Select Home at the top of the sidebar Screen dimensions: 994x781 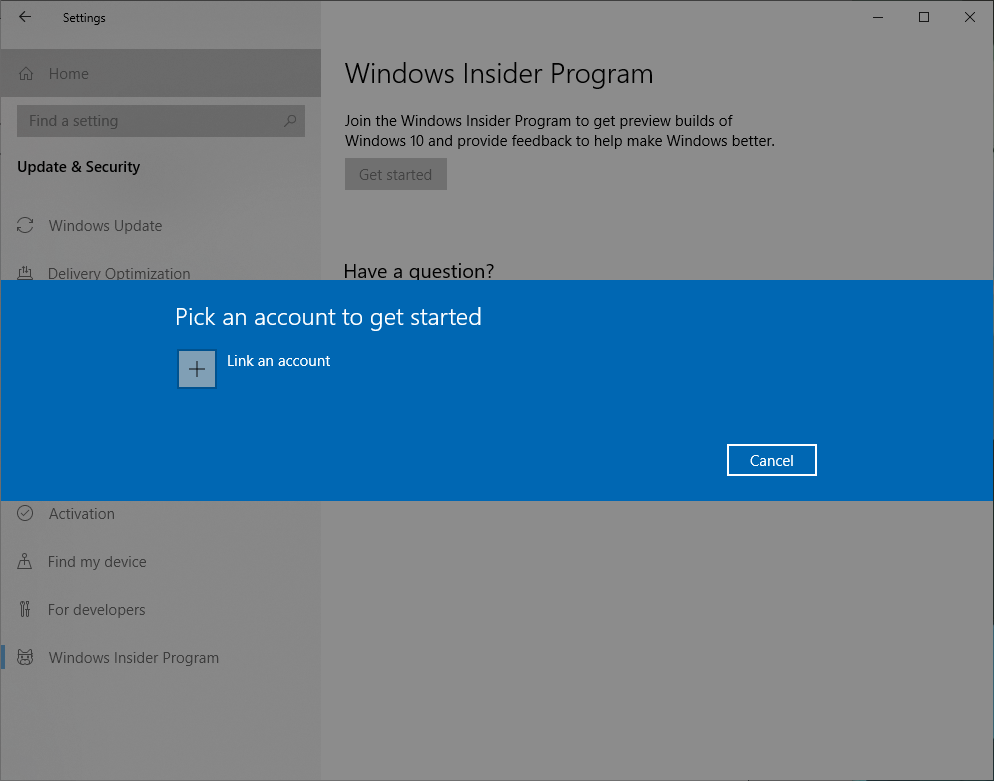(x=68, y=73)
